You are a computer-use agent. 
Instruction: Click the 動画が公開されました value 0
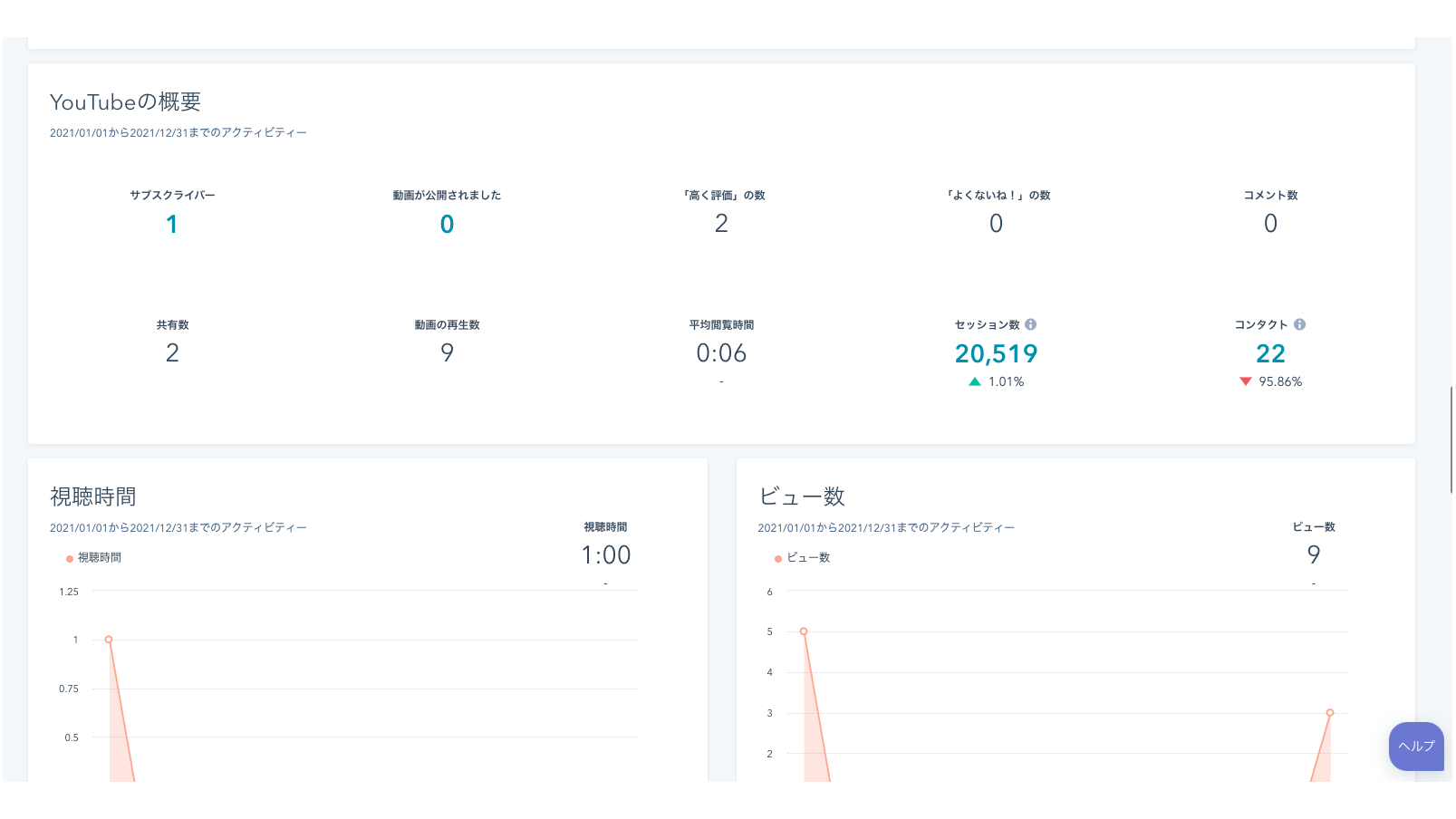(447, 225)
